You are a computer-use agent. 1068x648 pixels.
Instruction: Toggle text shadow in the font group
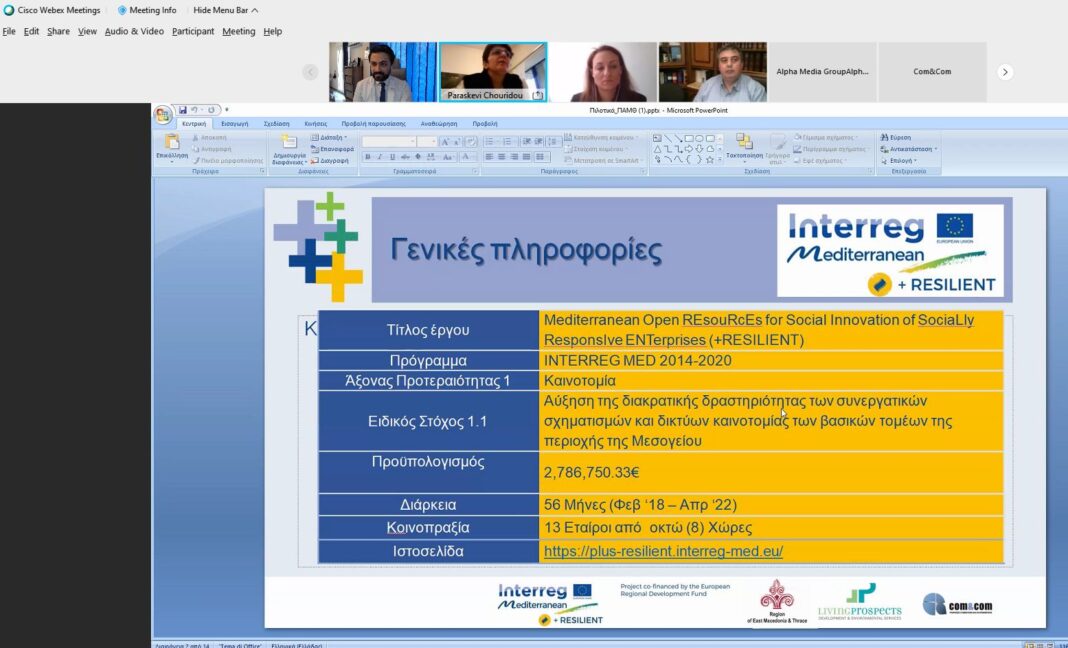pos(418,157)
